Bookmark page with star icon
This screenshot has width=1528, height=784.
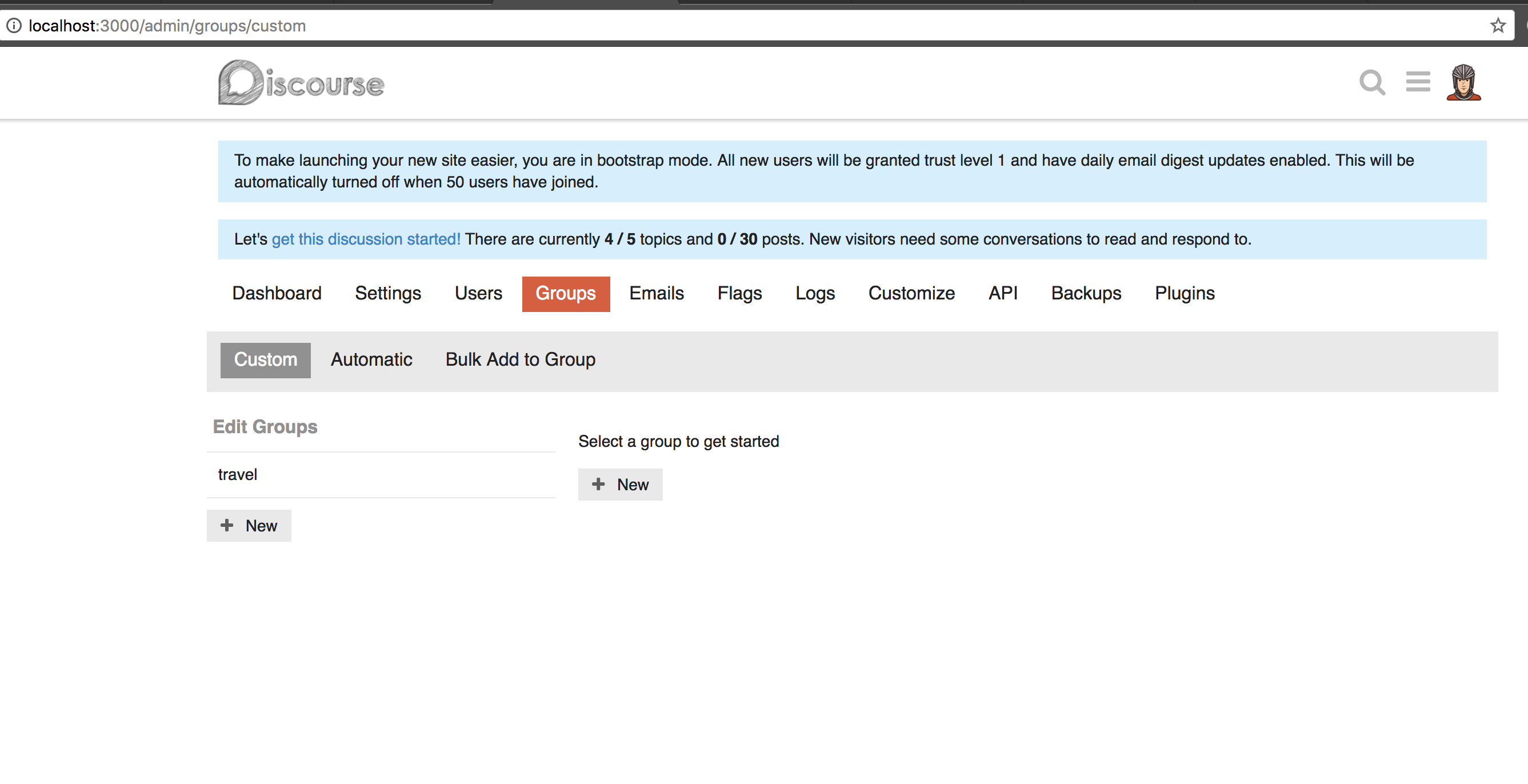[1498, 26]
